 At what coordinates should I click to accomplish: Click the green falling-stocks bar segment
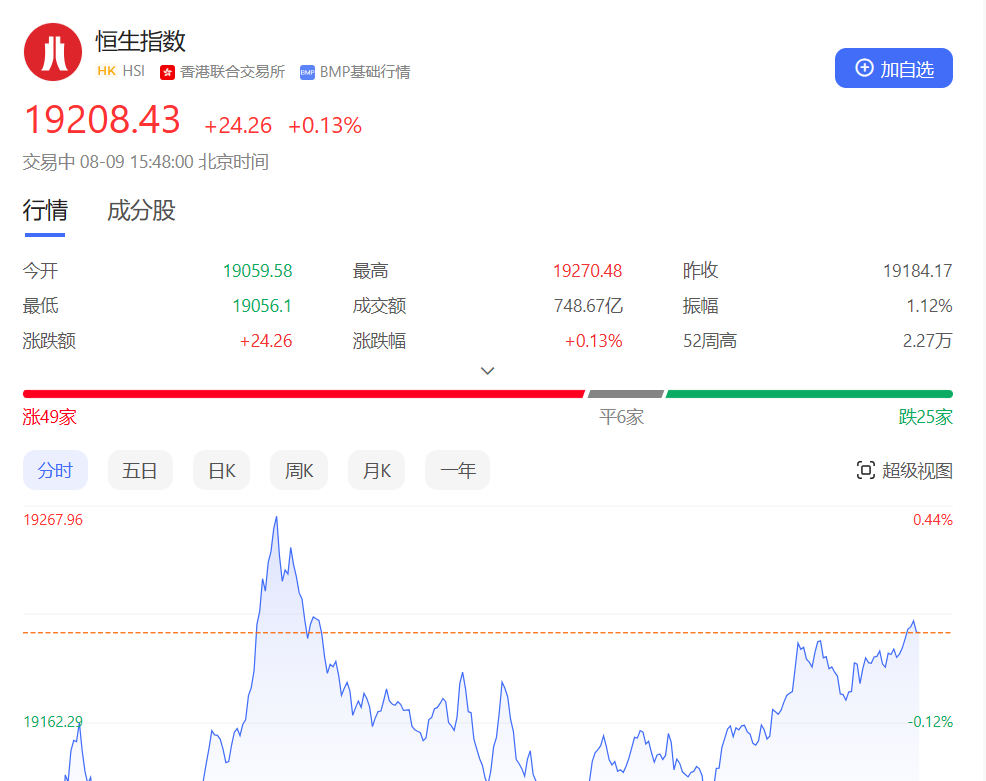[x=809, y=394]
